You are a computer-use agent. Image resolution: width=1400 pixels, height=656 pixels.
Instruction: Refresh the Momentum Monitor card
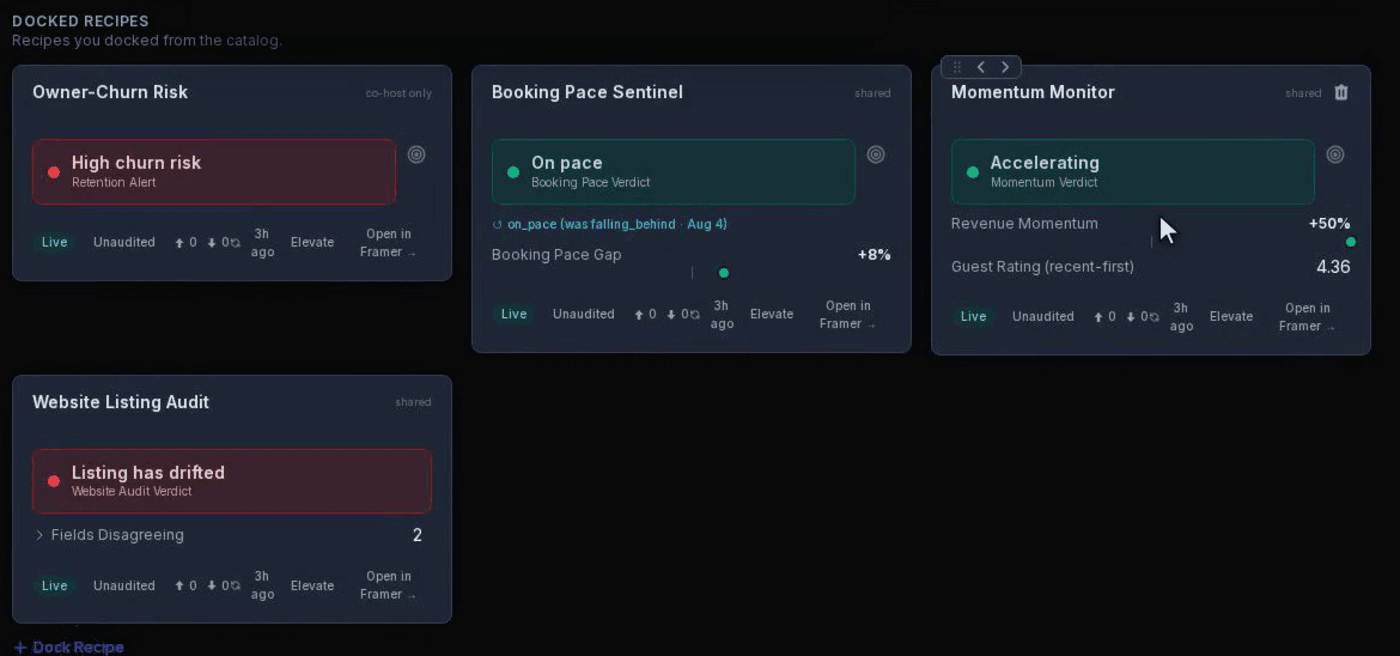click(x=1154, y=317)
